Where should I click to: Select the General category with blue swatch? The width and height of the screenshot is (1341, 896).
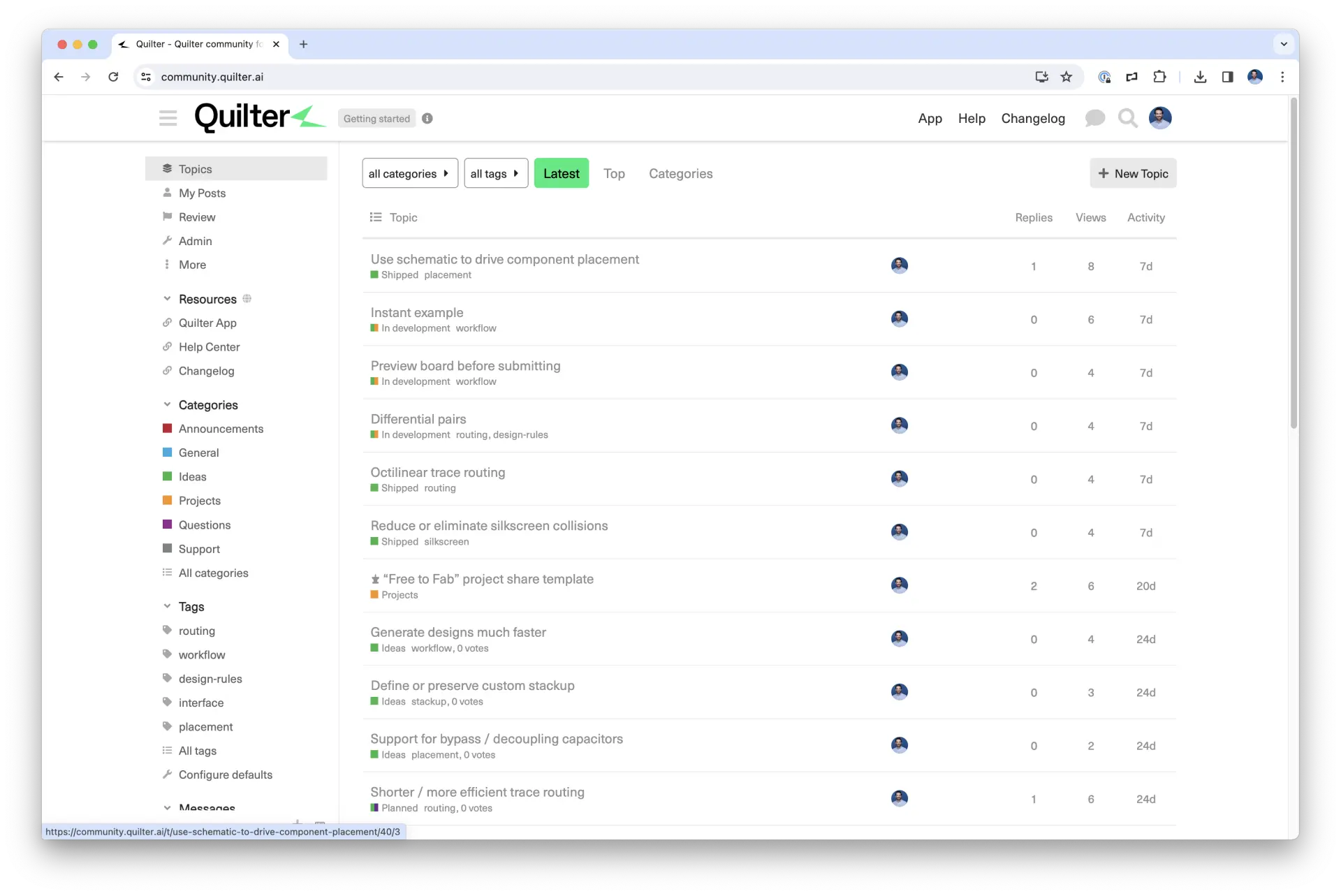198,453
